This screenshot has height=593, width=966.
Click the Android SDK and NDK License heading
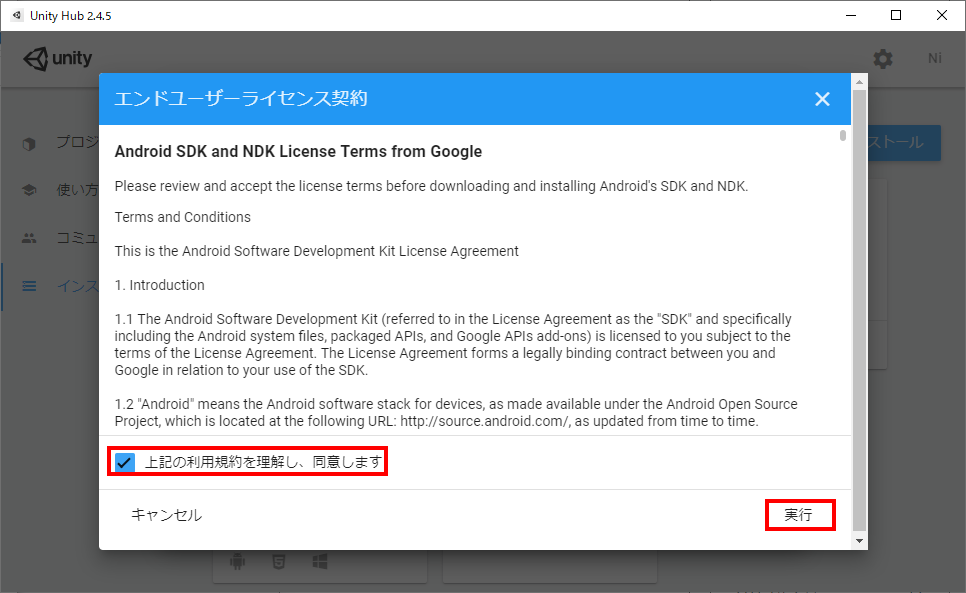pyautogui.click(x=298, y=151)
